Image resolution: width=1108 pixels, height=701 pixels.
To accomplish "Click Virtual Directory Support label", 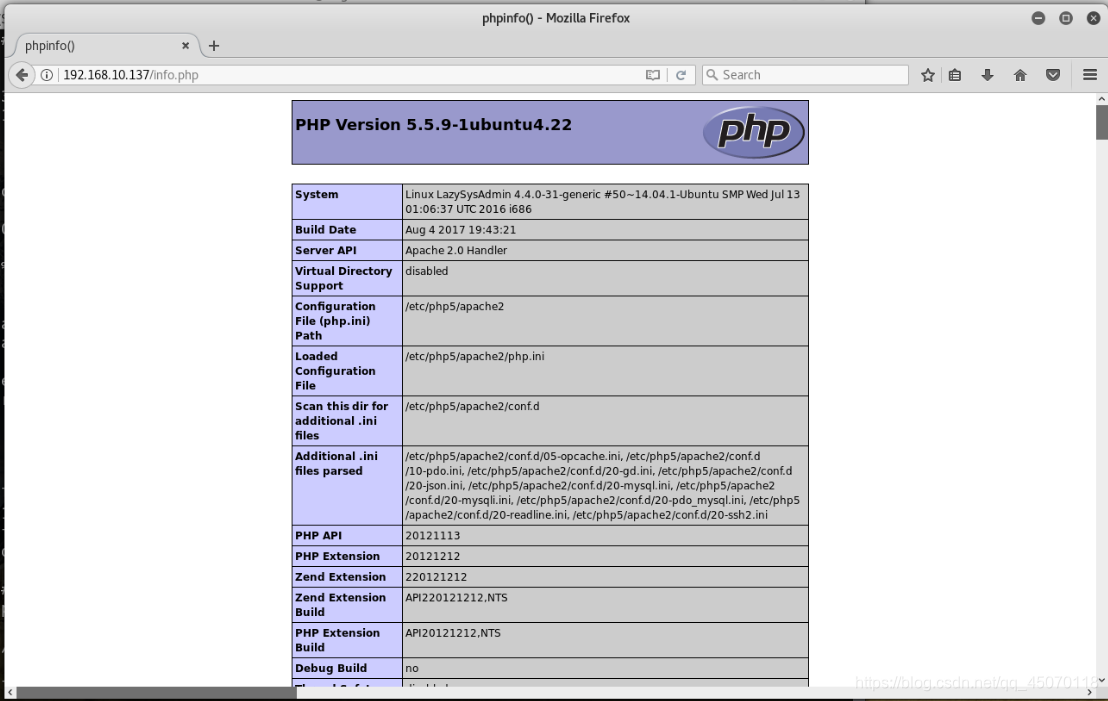I will click(343, 278).
